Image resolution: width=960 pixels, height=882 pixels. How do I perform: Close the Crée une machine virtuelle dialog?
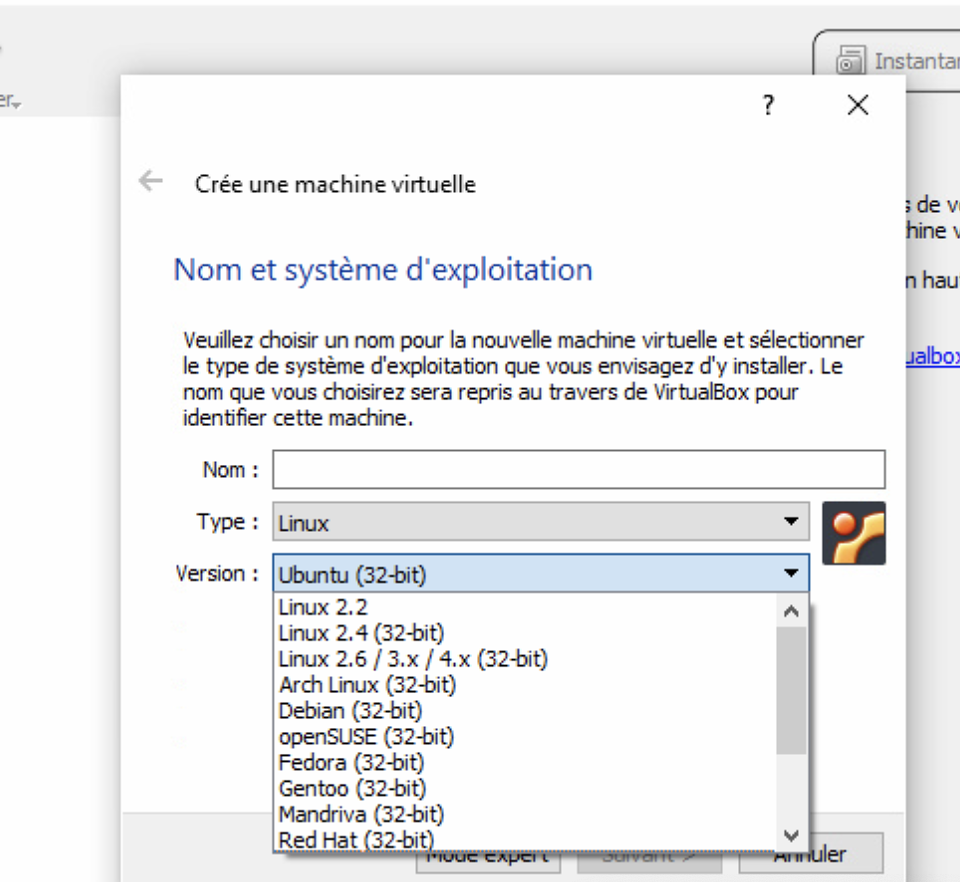[x=858, y=105]
